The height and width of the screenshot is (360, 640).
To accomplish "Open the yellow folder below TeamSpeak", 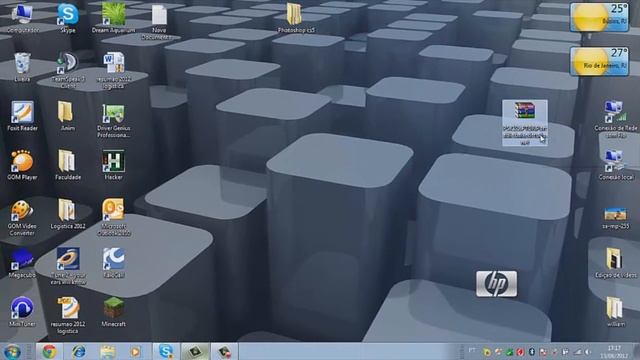I will pos(67,116).
